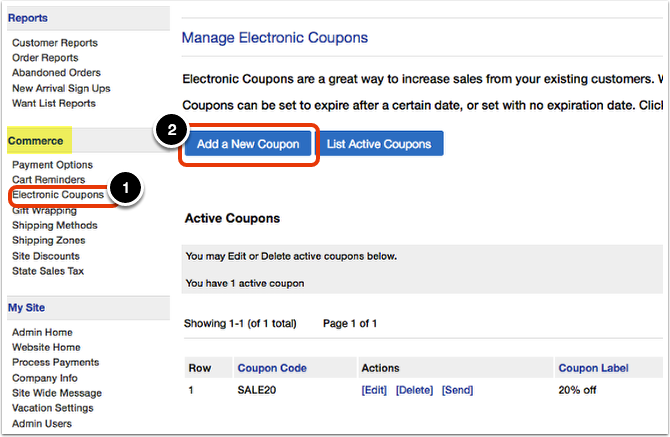670x437 pixels.
Task: Select Cart Reminders
Action: pos(48,180)
